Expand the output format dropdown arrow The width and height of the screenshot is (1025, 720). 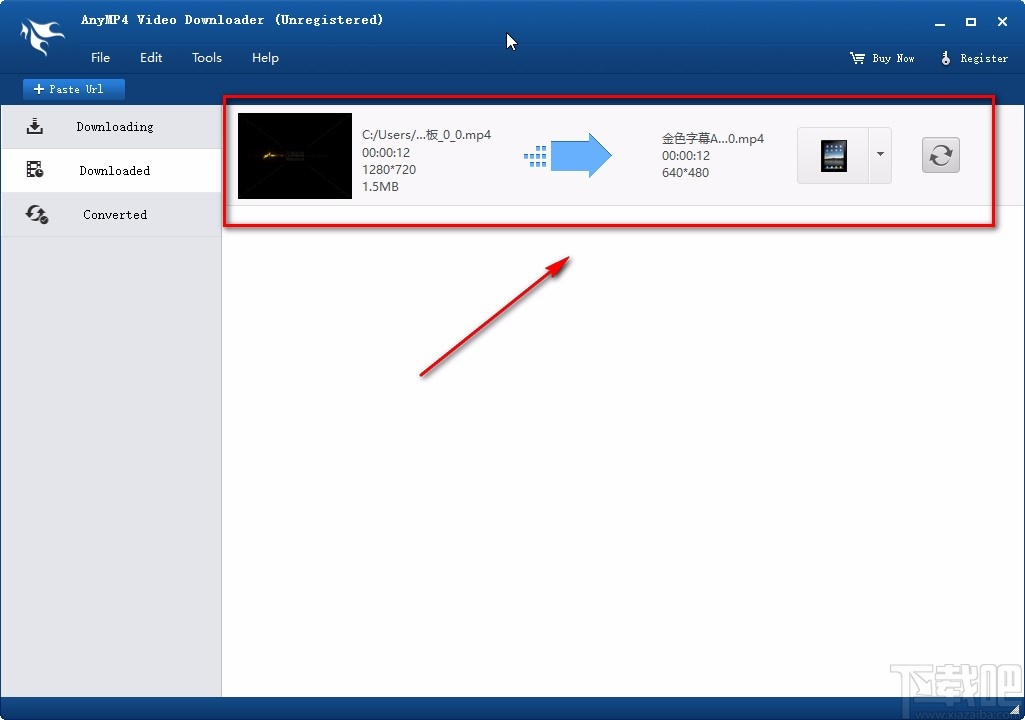click(x=880, y=155)
